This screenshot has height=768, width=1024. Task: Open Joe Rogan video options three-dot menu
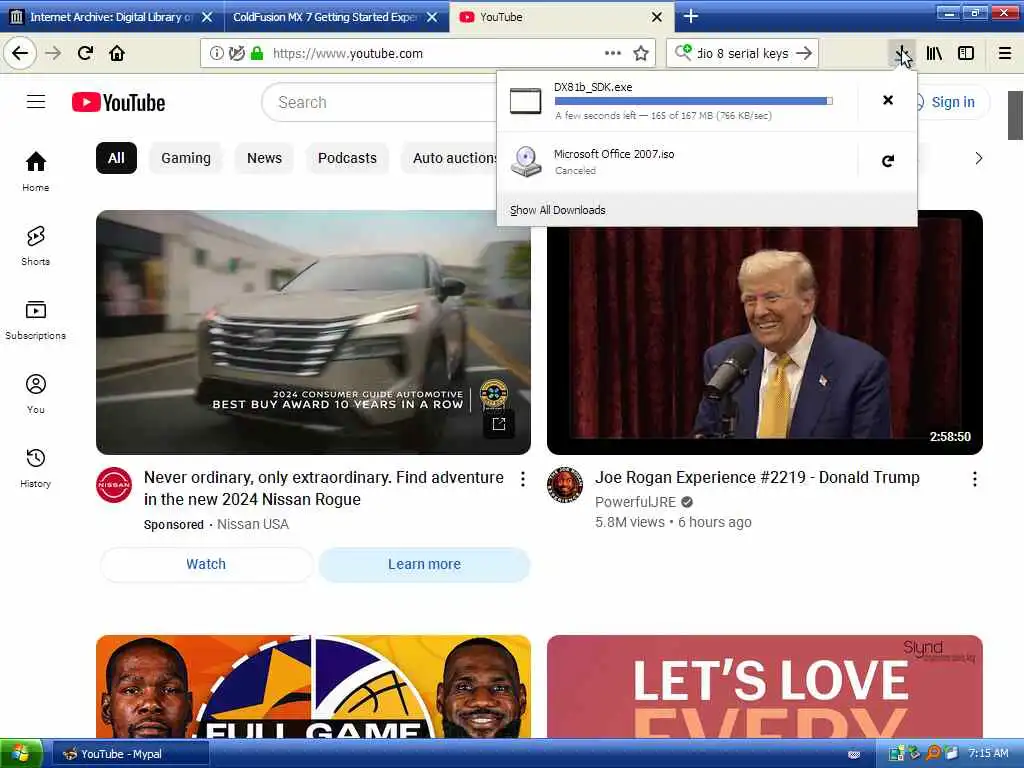coord(974,479)
